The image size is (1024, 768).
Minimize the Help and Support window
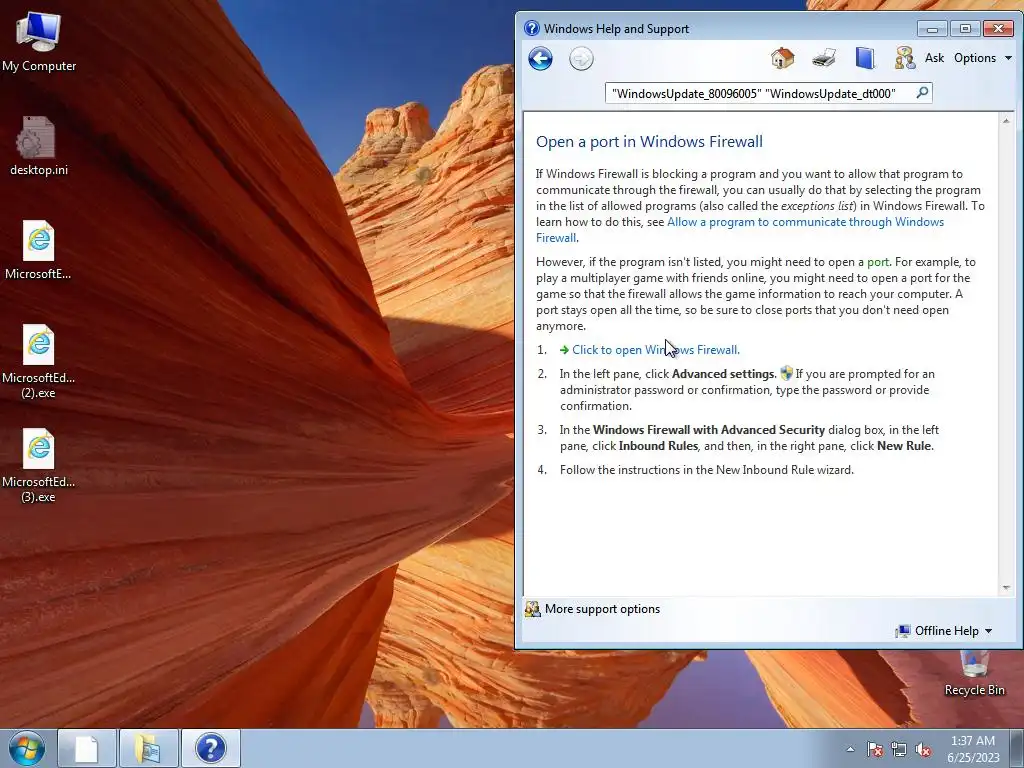(932, 29)
